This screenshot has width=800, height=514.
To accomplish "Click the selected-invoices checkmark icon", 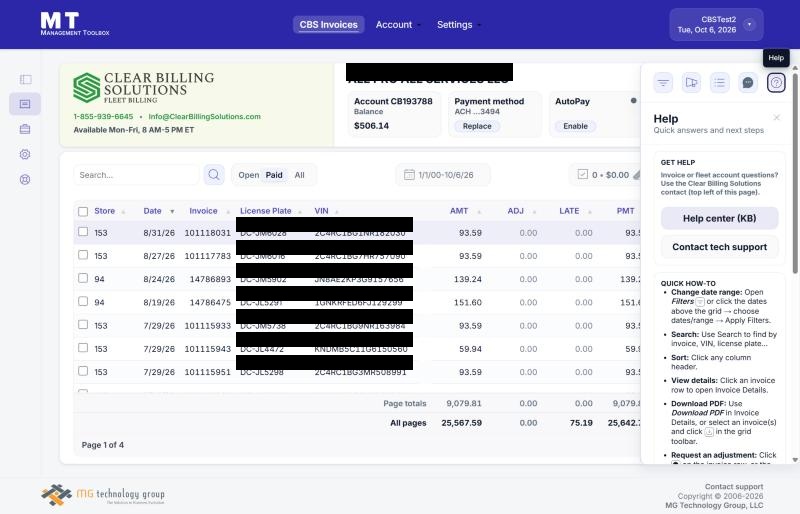I will pyautogui.click(x=583, y=175).
